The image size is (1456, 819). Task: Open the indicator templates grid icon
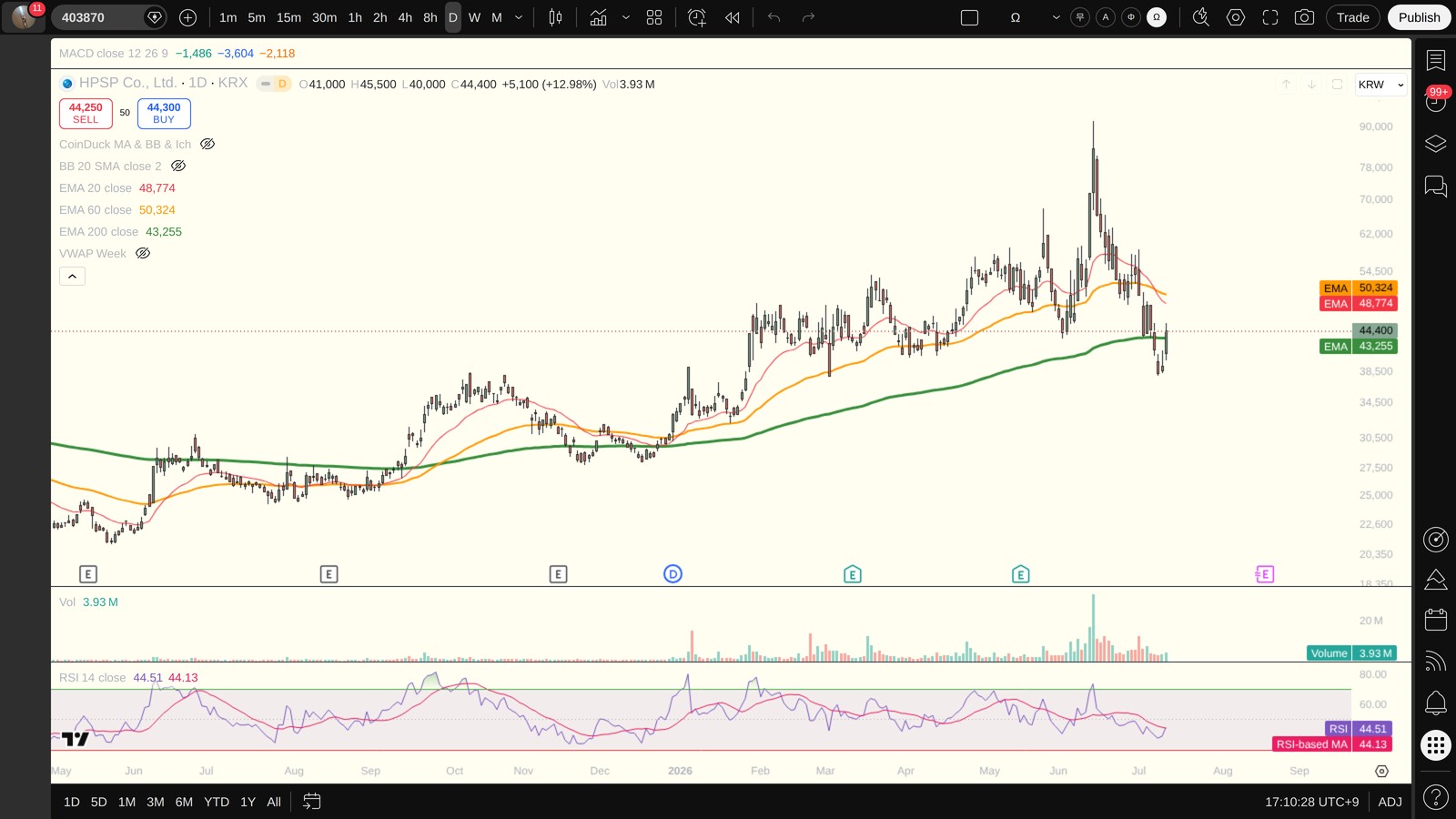click(654, 17)
